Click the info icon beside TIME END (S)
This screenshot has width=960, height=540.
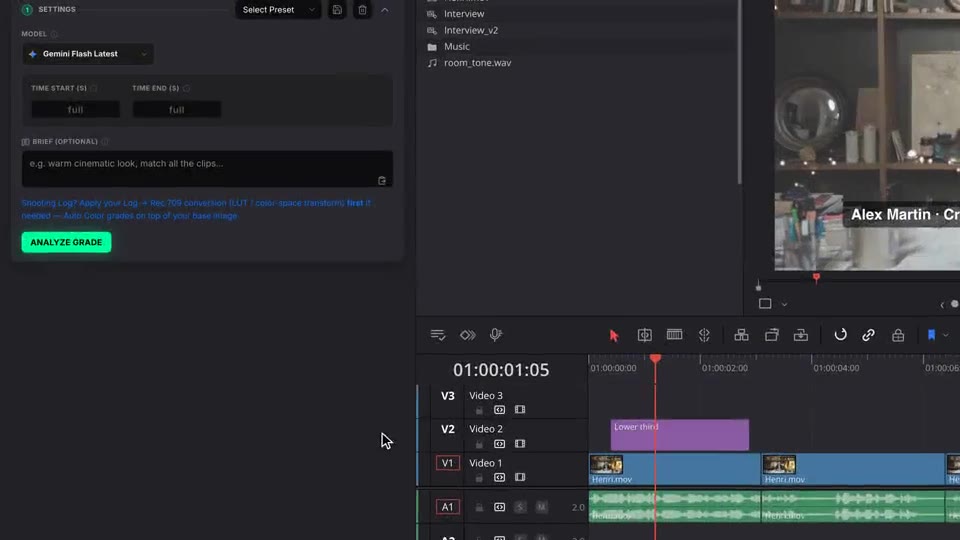186,88
